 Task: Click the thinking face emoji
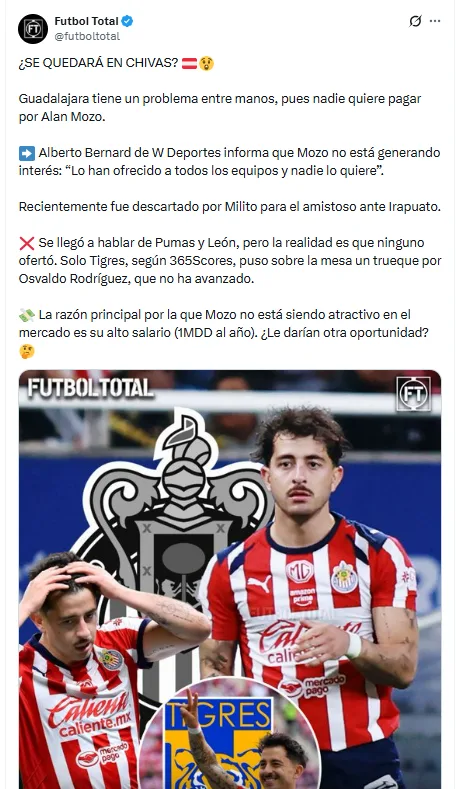pos(27,351)
